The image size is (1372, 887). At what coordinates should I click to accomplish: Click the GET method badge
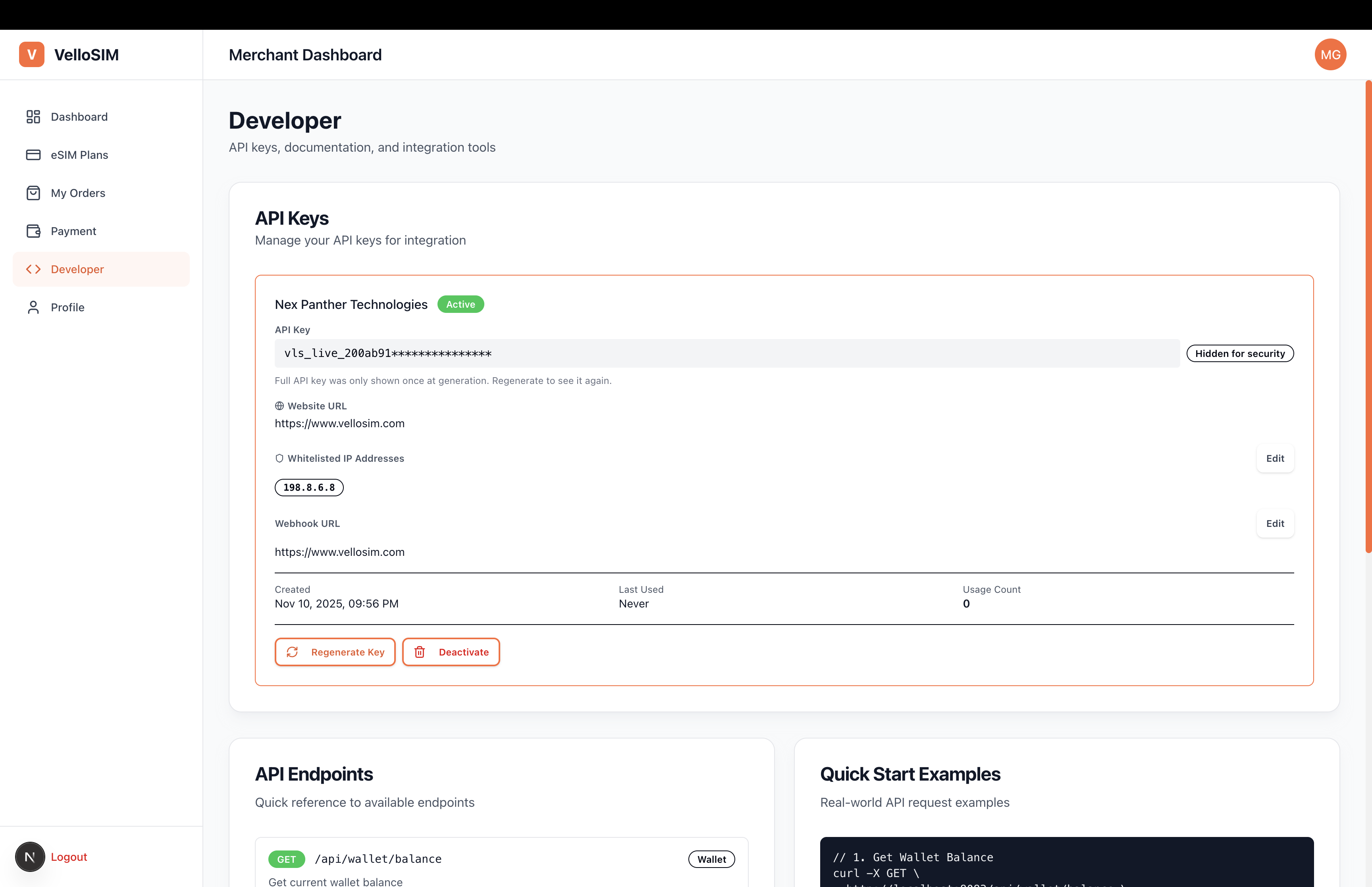point(286,859)
